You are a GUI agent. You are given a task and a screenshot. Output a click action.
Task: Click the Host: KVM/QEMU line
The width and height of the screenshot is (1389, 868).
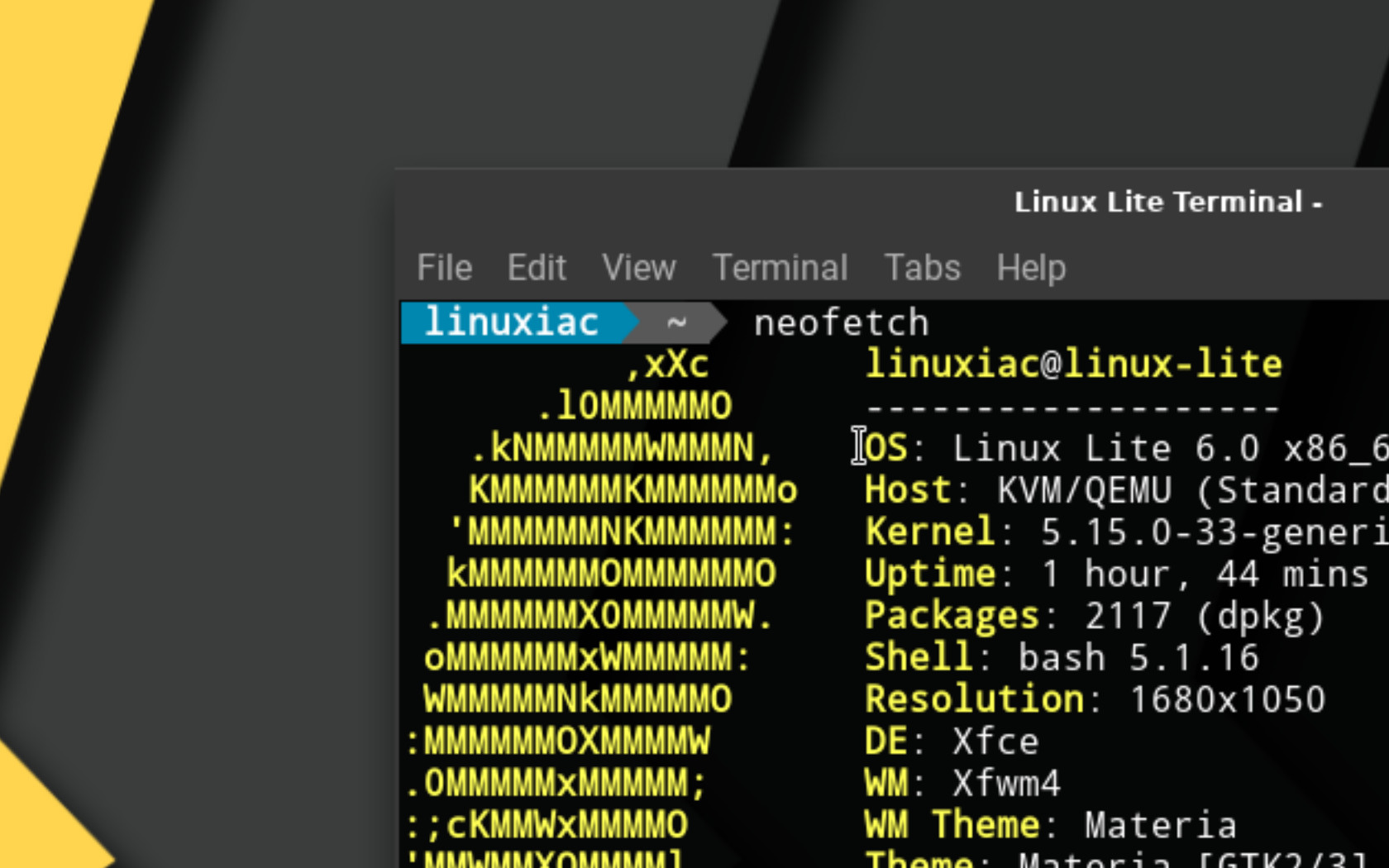(1126, 490)
